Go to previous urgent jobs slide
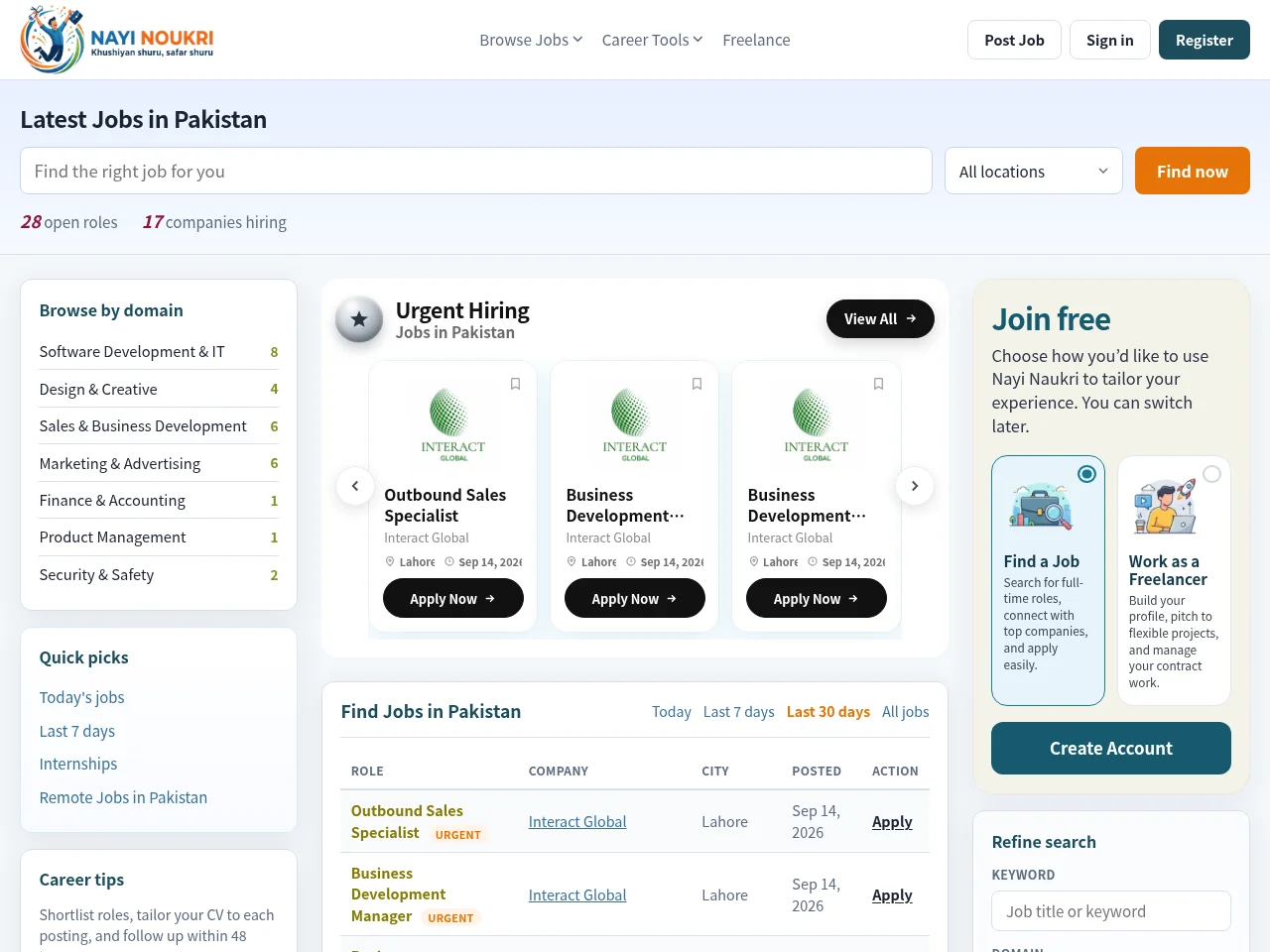This screenshot has height=952, width=1270. coord(355,486)
